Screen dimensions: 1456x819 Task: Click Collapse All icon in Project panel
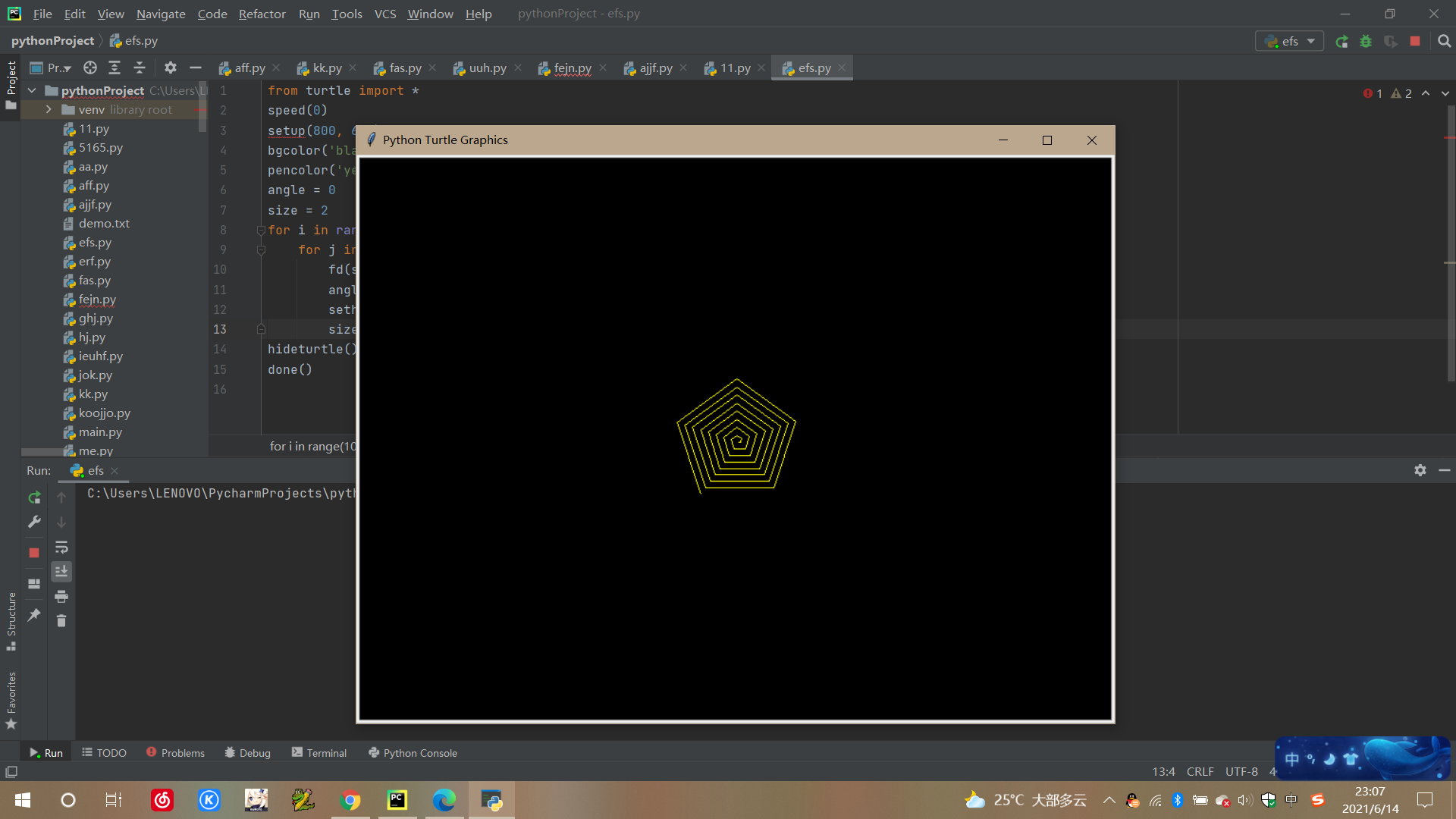(140, 67)
